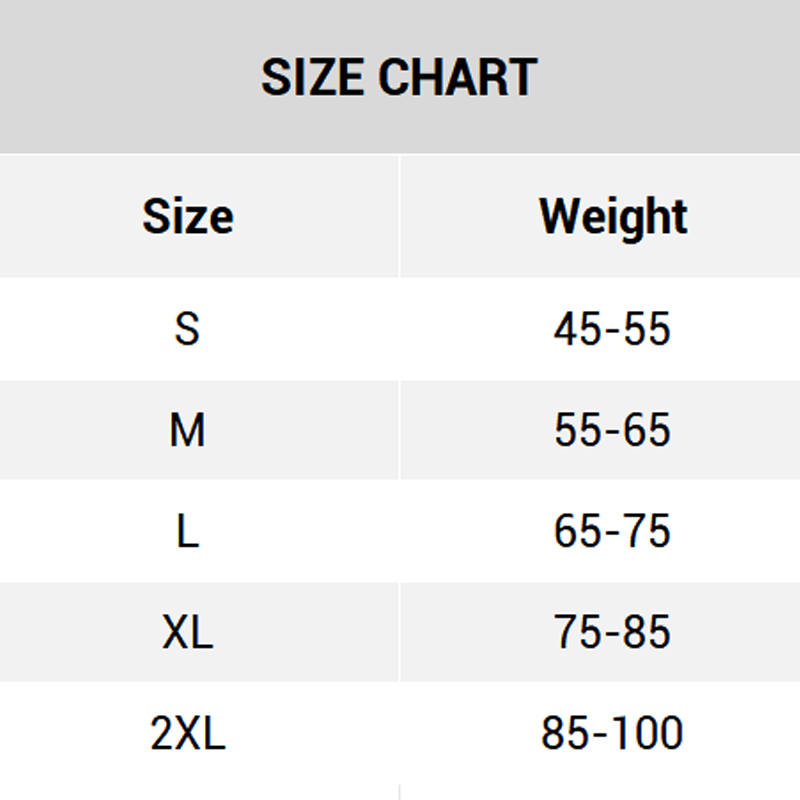The image size is (800, 800).
Task: Click the number 2 in the 2XL label
Action: [162, 733]
